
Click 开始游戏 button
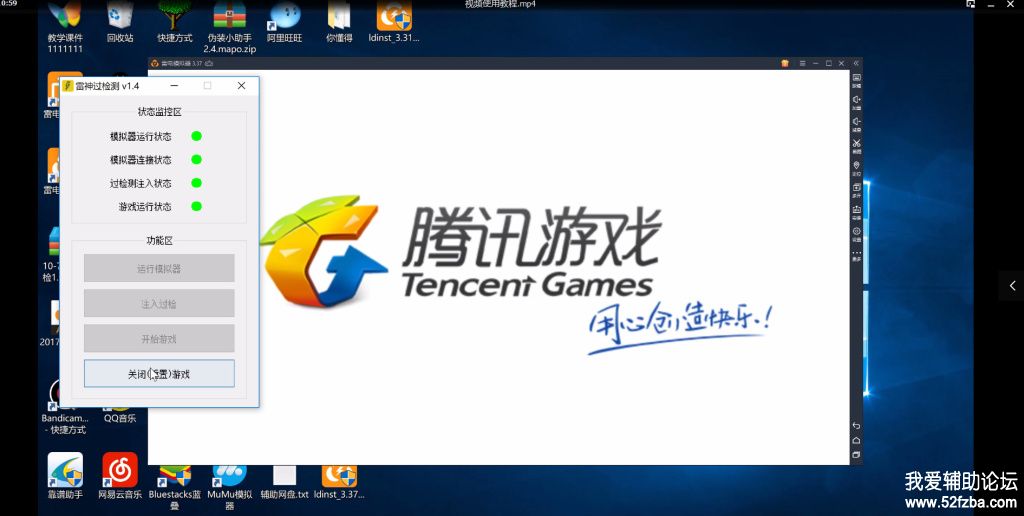(159, 339)
